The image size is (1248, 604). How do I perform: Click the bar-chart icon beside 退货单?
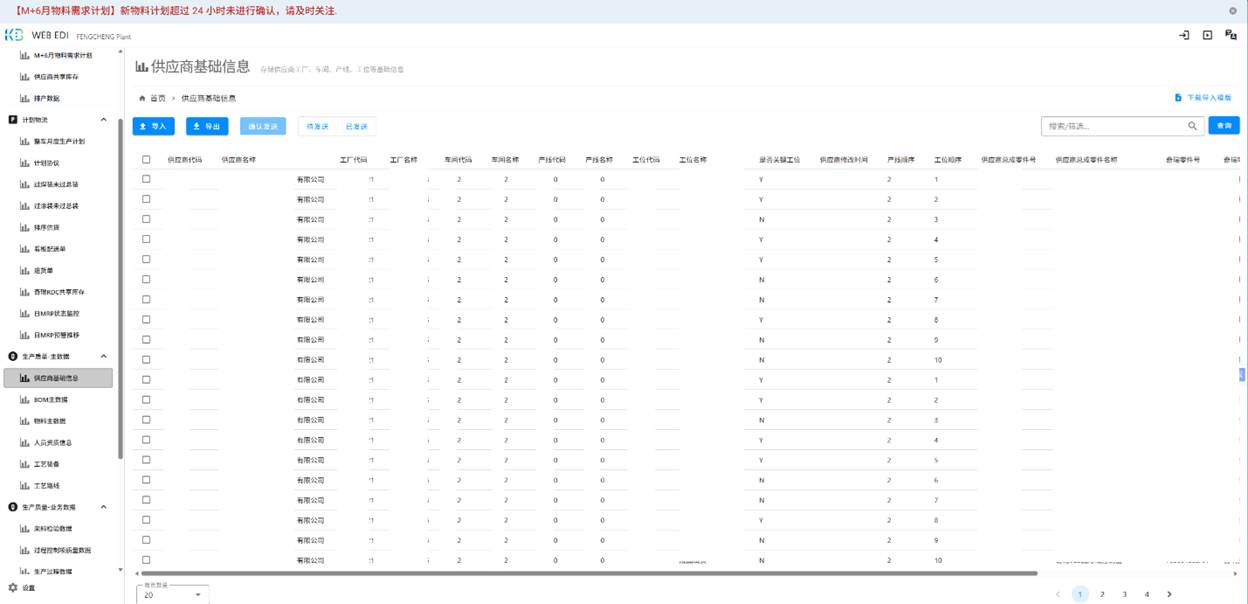pos(24,270)
